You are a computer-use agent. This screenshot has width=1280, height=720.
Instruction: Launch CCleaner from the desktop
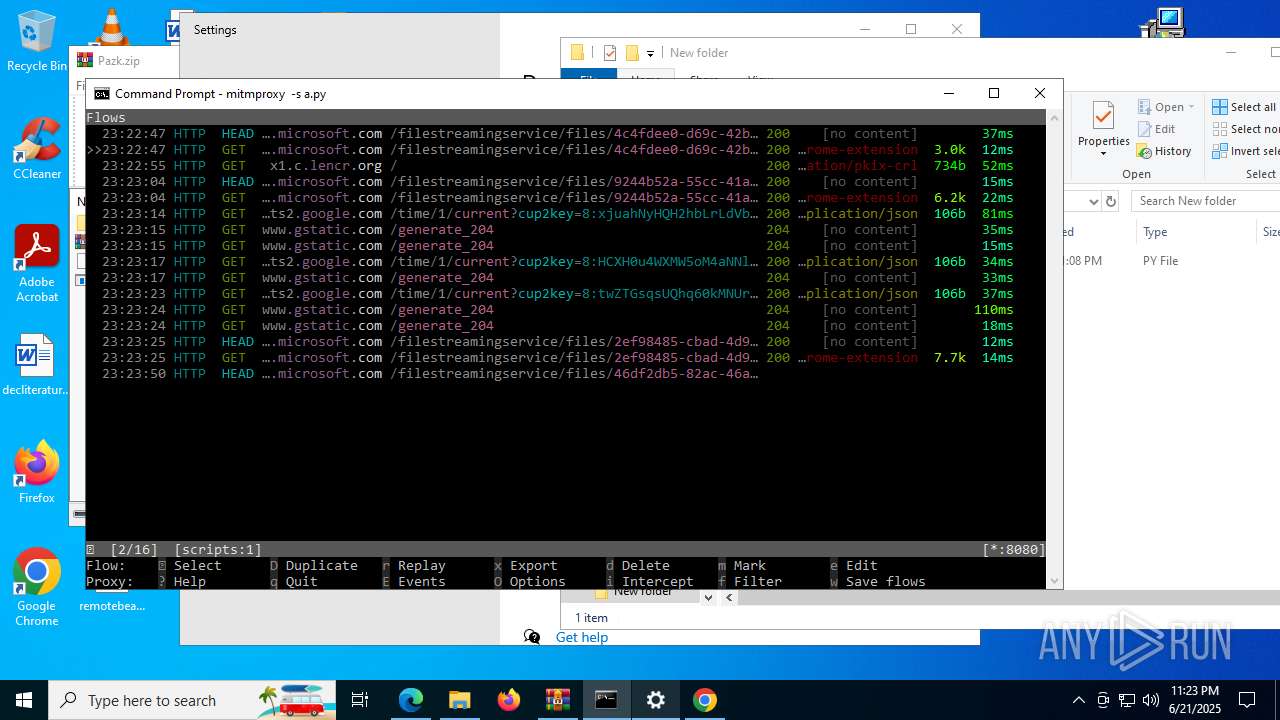pyautogui.click(x=37, y=148)
